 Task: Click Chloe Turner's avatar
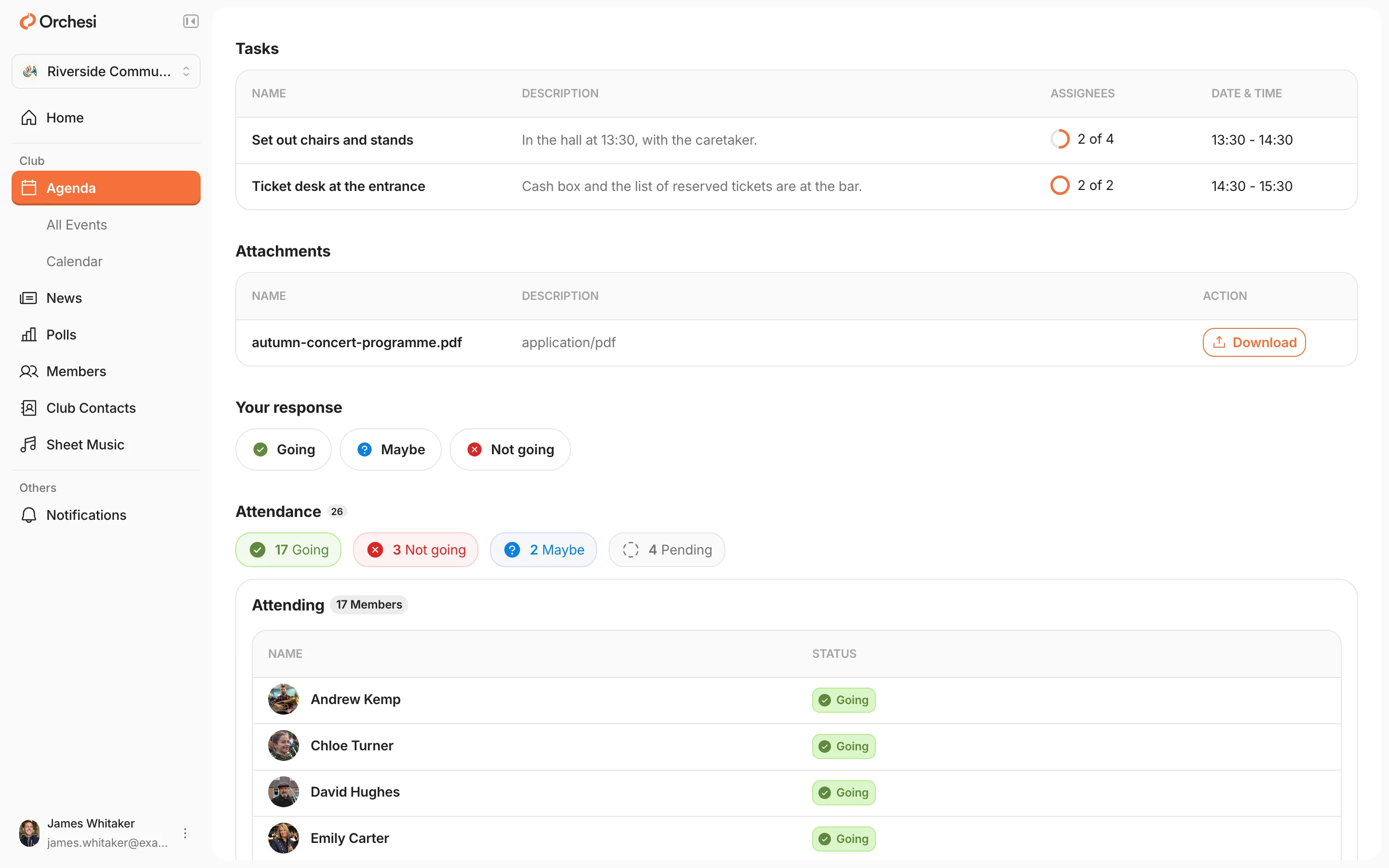click(284, 746)
